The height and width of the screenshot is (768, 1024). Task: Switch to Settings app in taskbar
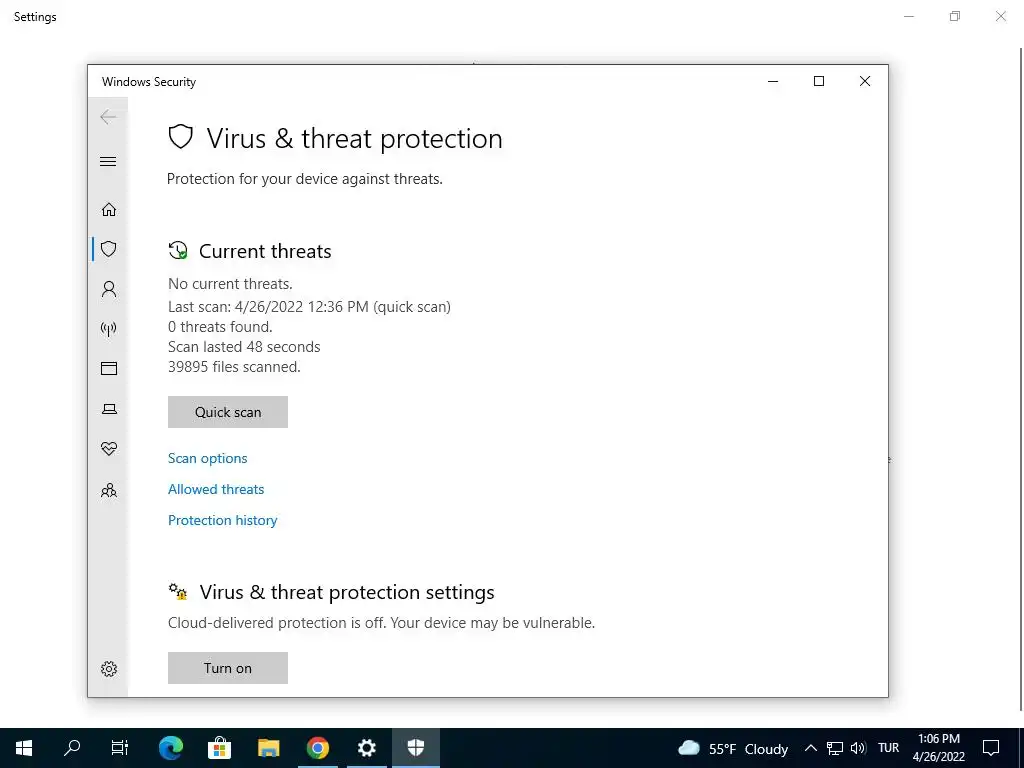[x=366, y=748]
